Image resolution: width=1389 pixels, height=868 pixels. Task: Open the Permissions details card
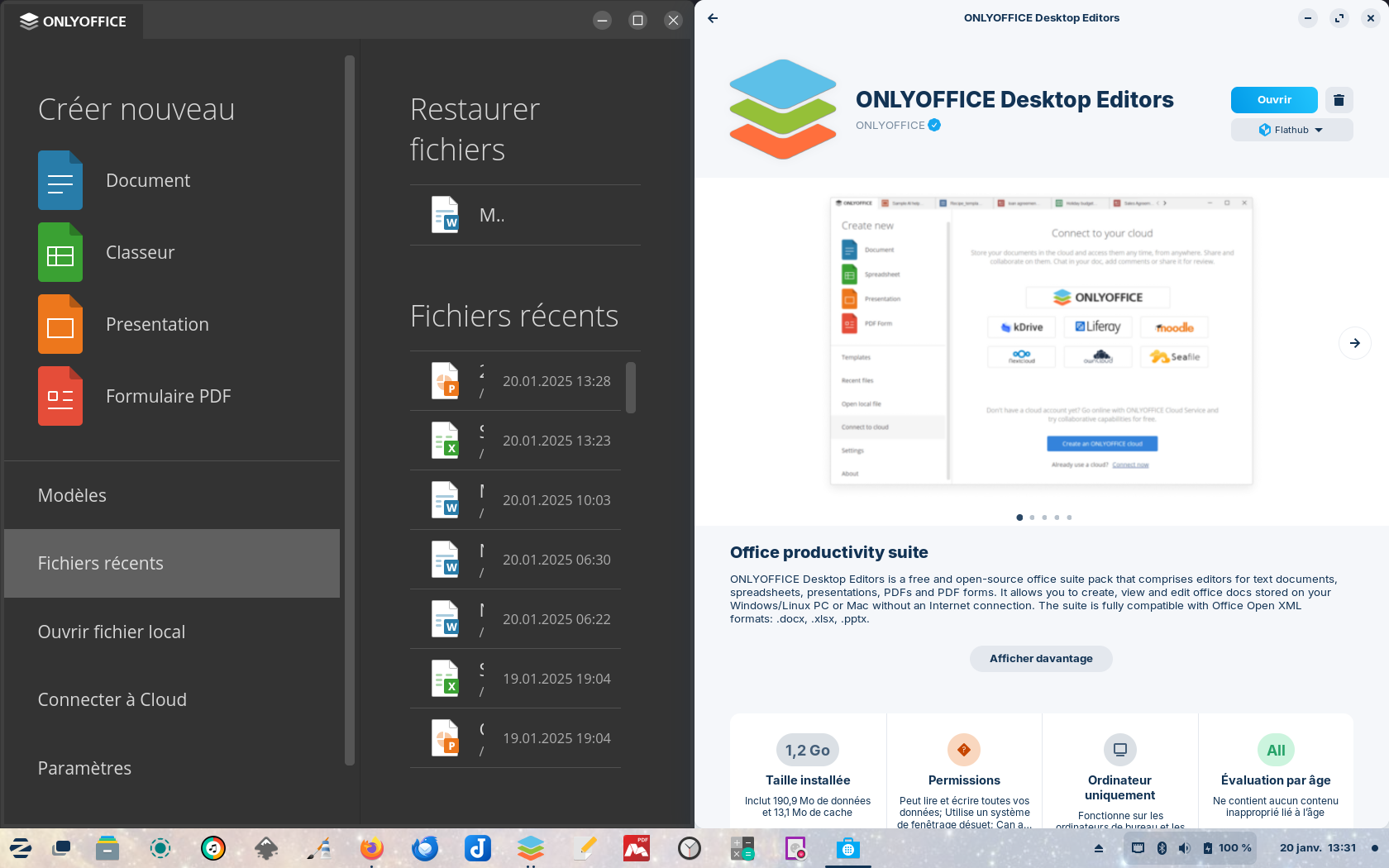pyautogui.click(x=964, y=771)
